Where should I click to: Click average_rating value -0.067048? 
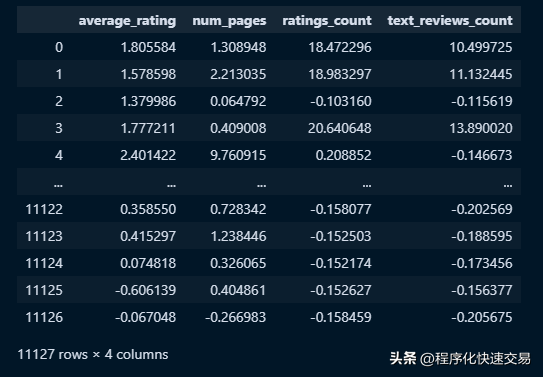(x=145, y=317)
